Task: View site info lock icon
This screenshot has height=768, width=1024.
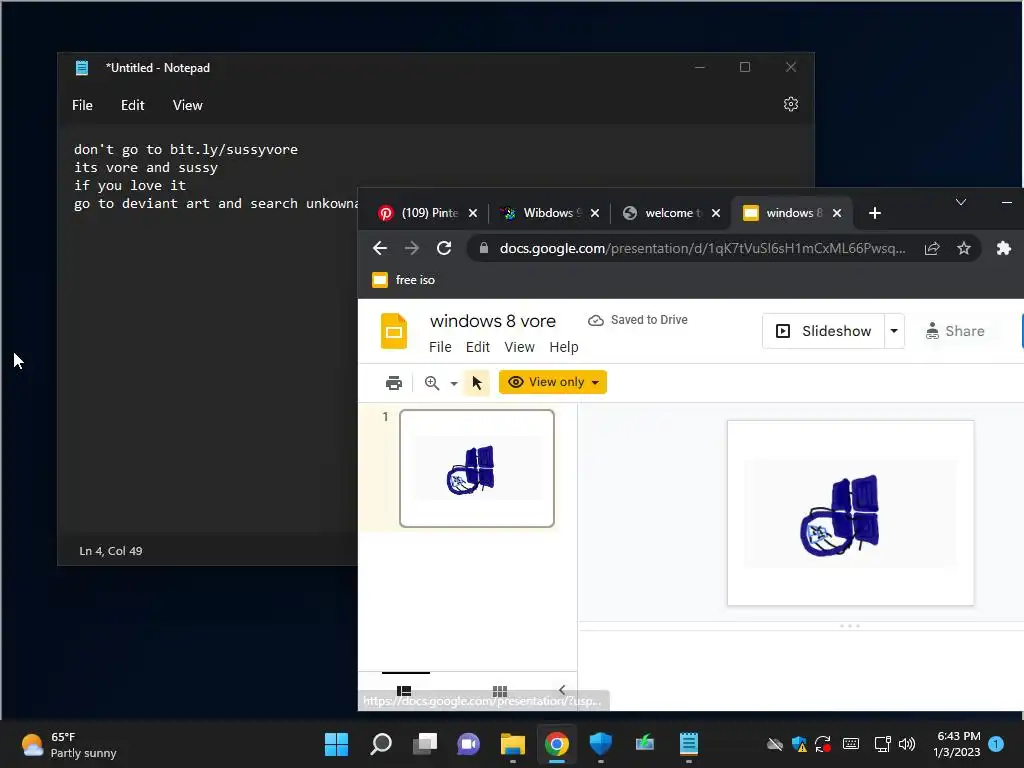Action: pyautogui.click(x=483, y=248)
